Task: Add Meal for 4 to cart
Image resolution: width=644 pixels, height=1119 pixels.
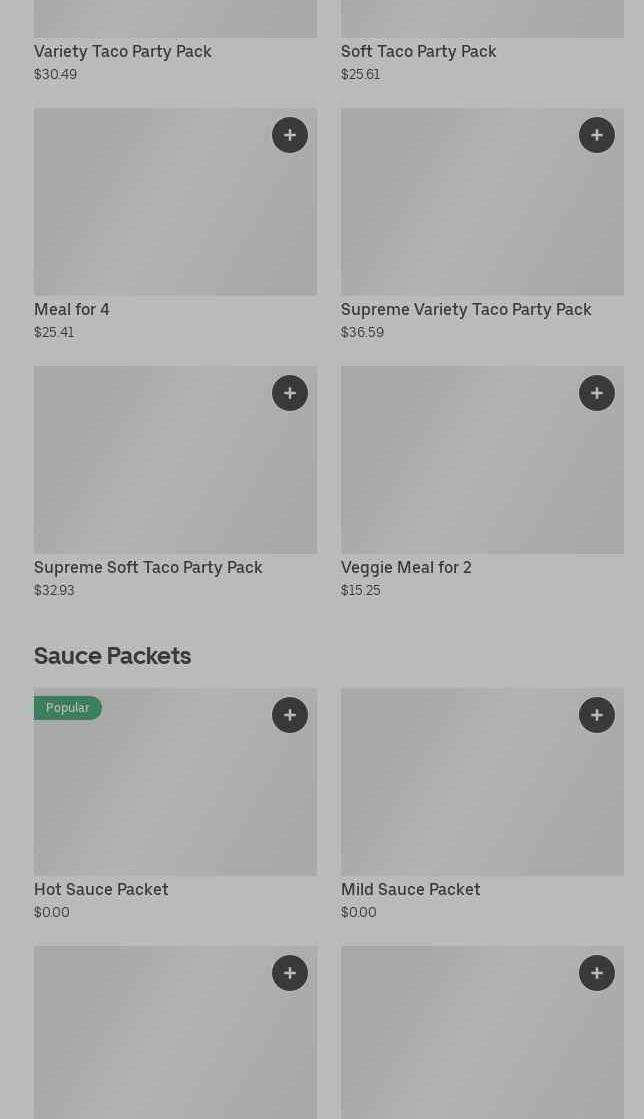Action: 290,135
